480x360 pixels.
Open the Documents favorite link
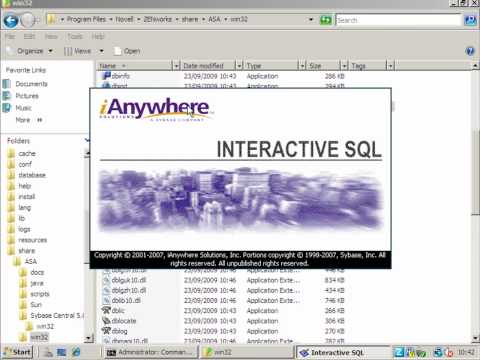click(x=31, y=84)
